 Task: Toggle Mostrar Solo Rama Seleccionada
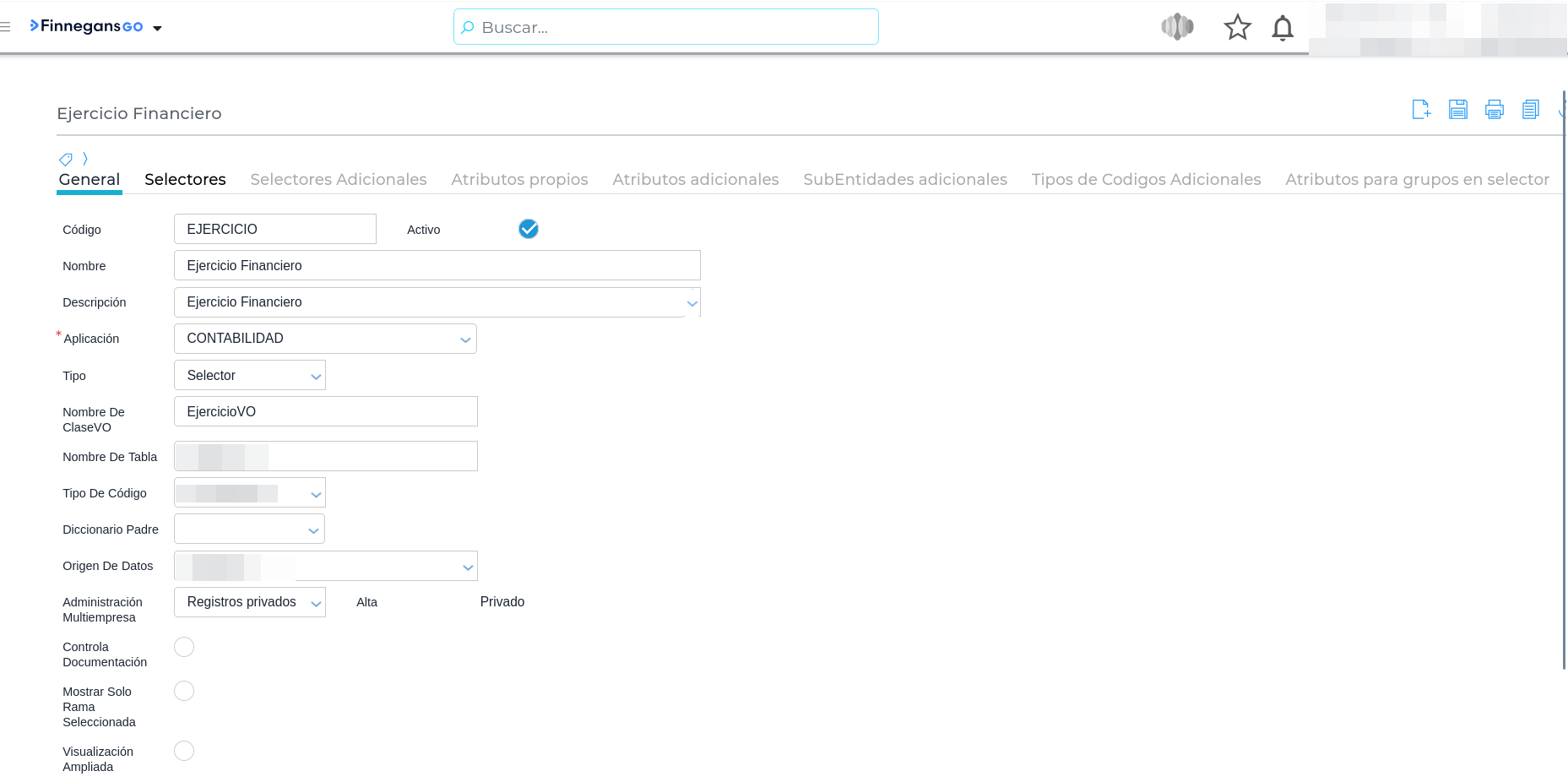(184, 691)
